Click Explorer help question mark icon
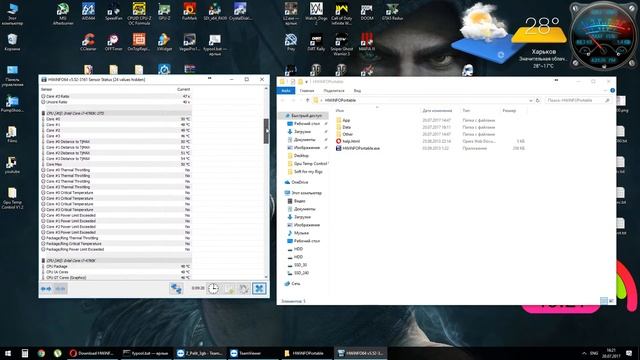The width and height of the screenshot is (640, 360). point(612,91)
